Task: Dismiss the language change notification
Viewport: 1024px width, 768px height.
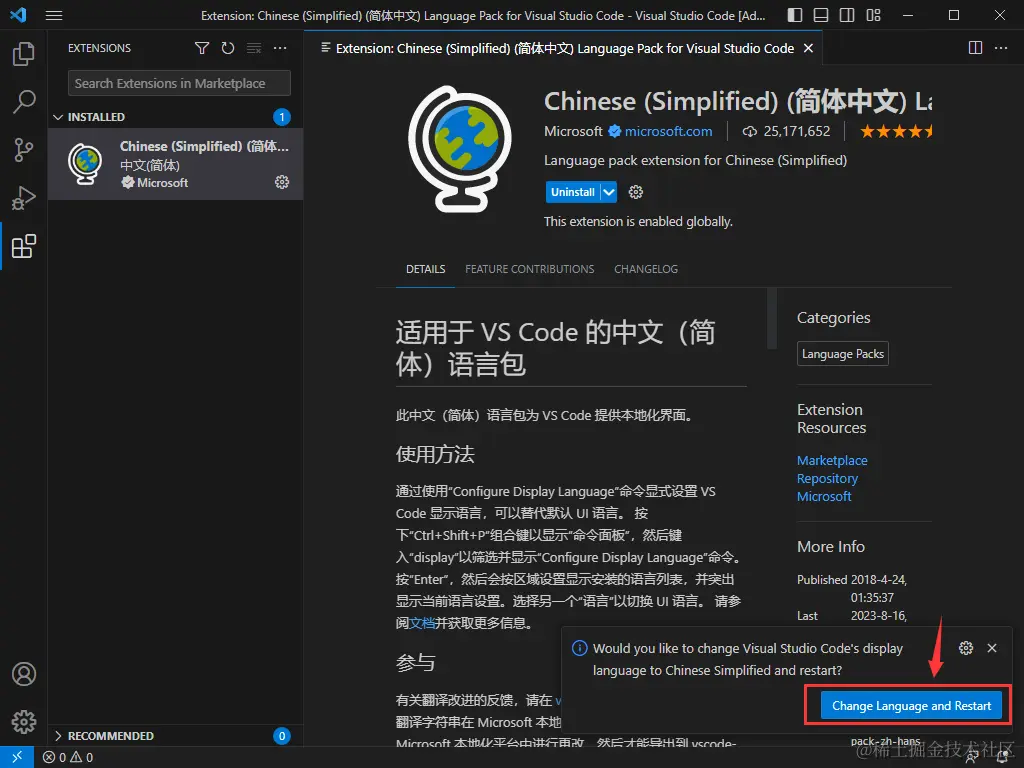Action: point(992,648)
